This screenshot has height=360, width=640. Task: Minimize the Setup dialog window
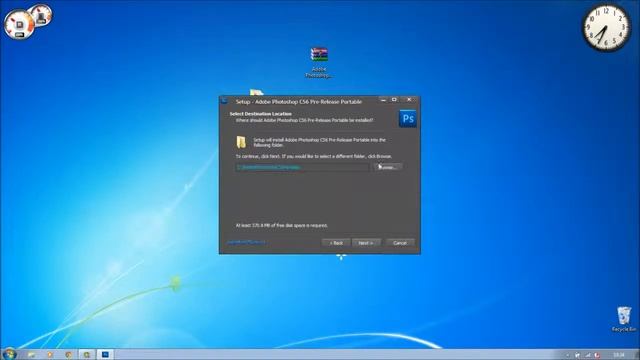(x=383, y=100)
